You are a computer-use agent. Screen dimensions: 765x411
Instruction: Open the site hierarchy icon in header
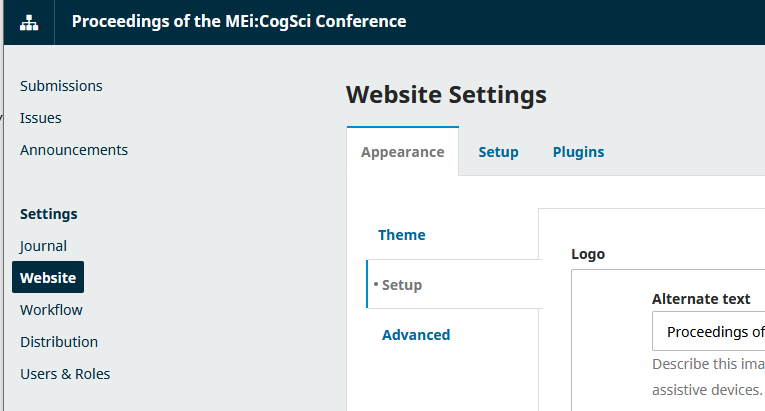click(29, 22)
